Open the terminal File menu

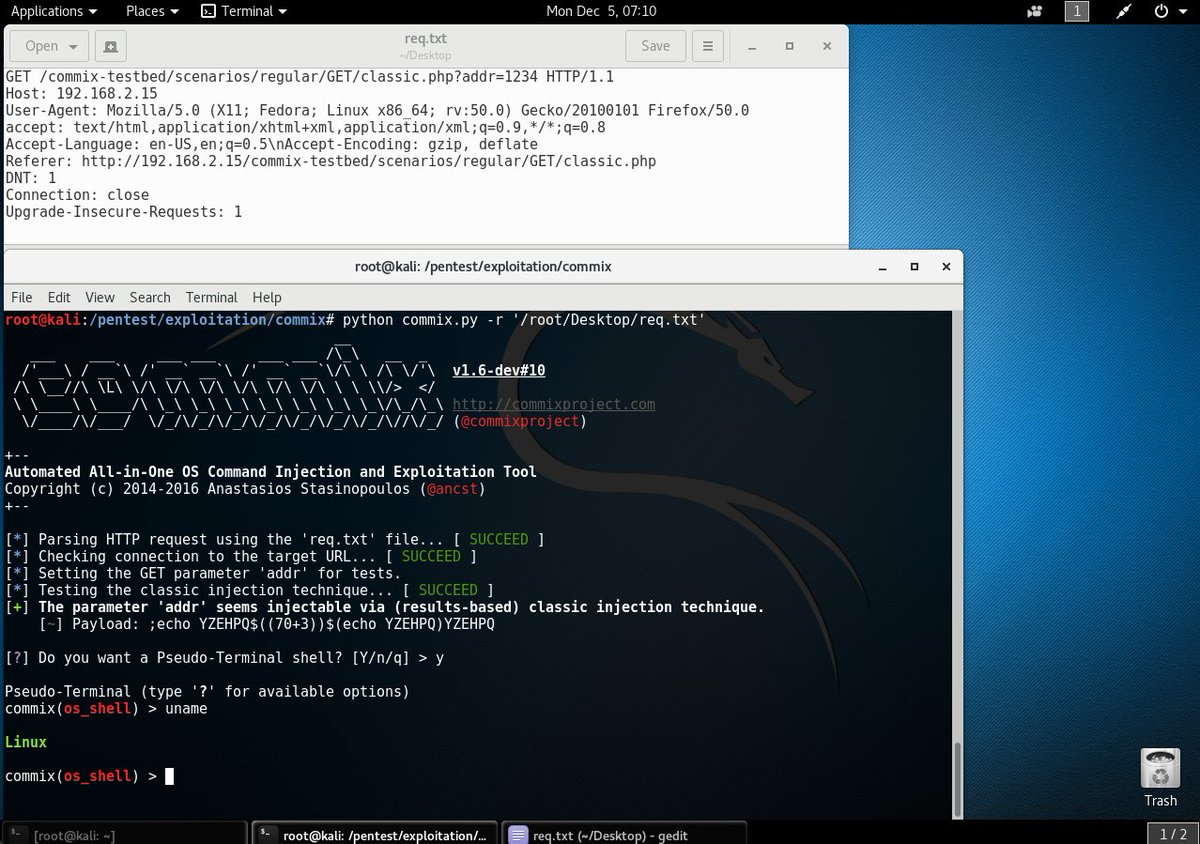[22, 297]
